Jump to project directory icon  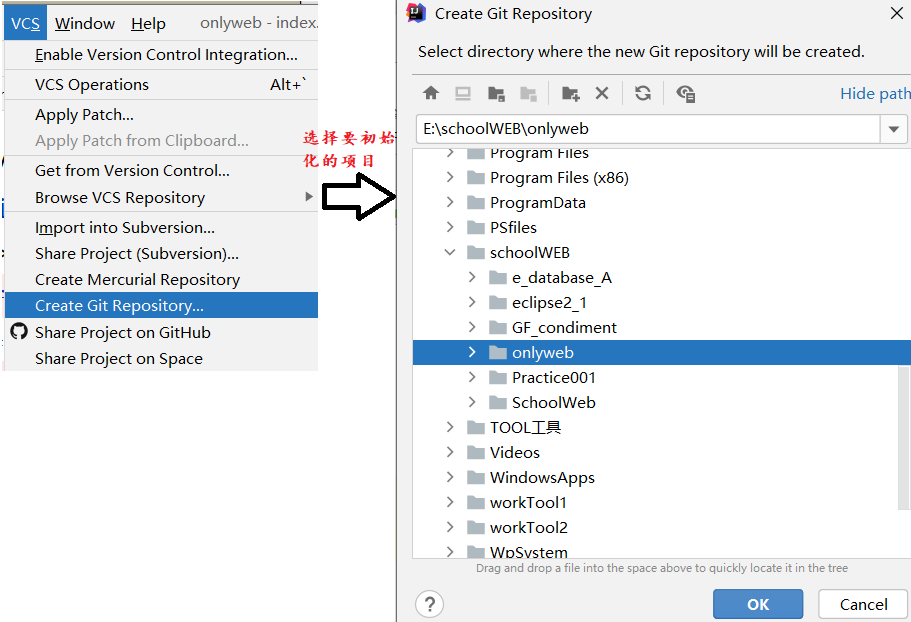click(496, 94)
